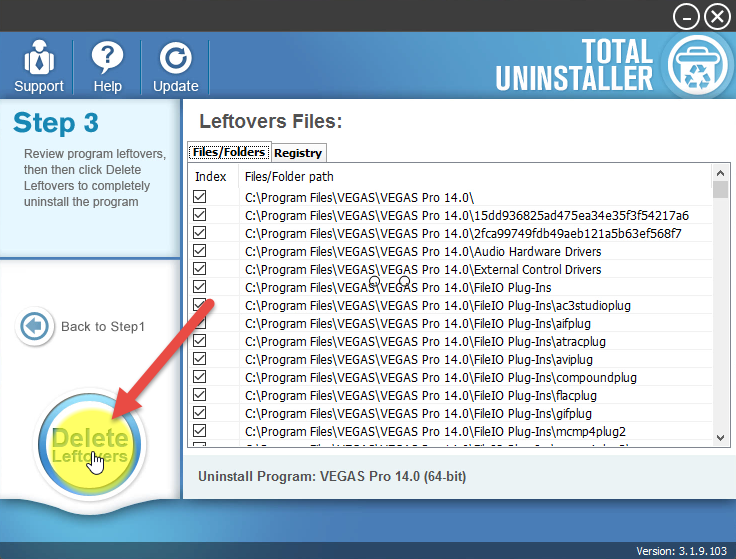Select the path ending in ac3studioplug
736x559 pixels.
(x=437, y=306)
